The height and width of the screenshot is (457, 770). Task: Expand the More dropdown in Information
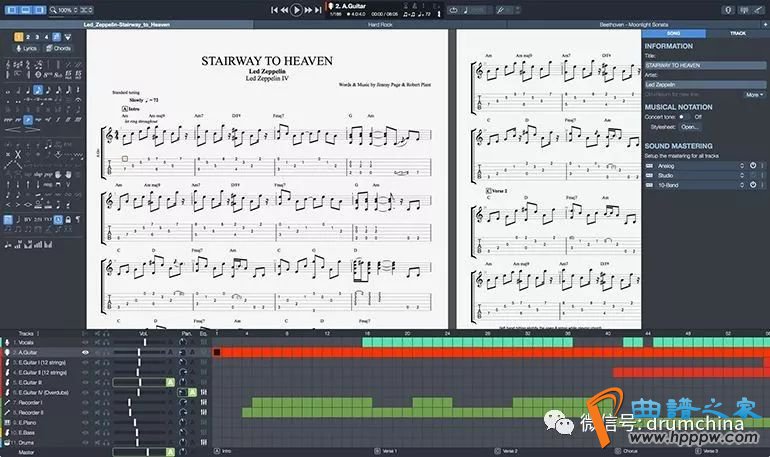pyautogui.click(x=755, y=95)
